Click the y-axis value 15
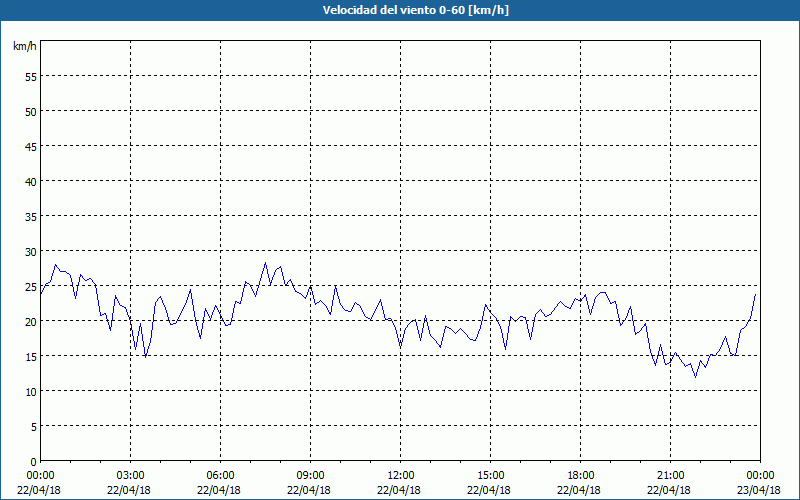 click(x=31, y=357)
